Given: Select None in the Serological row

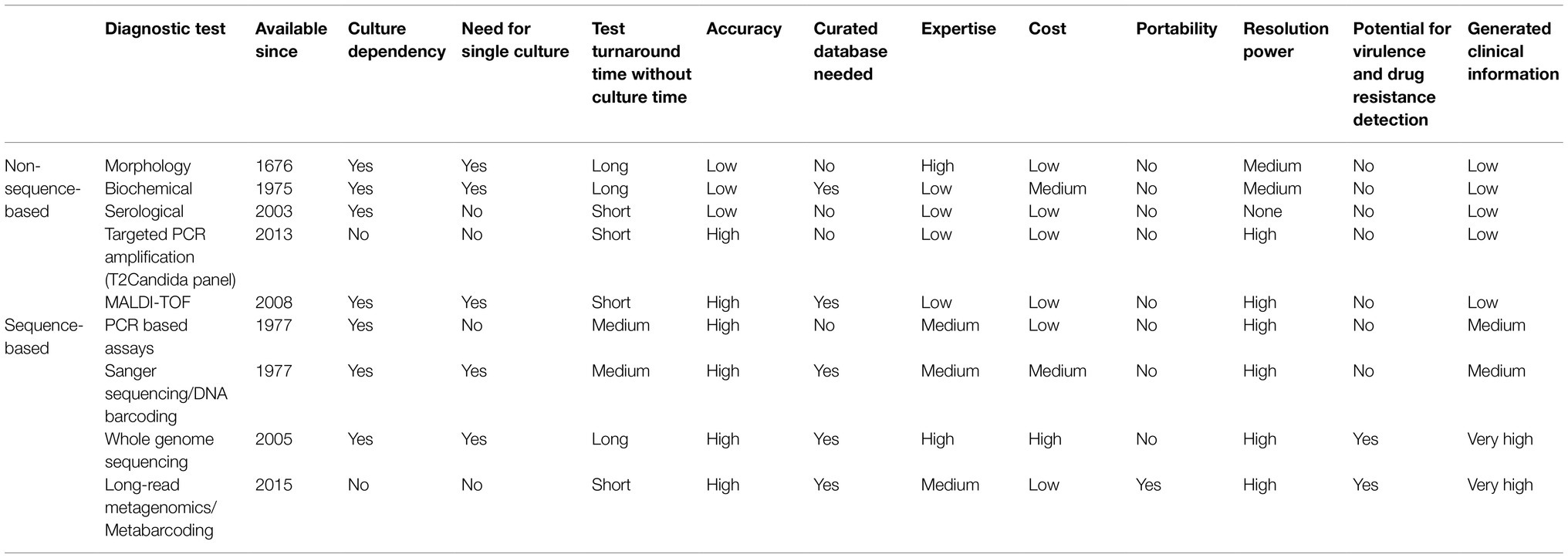Looking at the screenshot, I should 1262,211.
